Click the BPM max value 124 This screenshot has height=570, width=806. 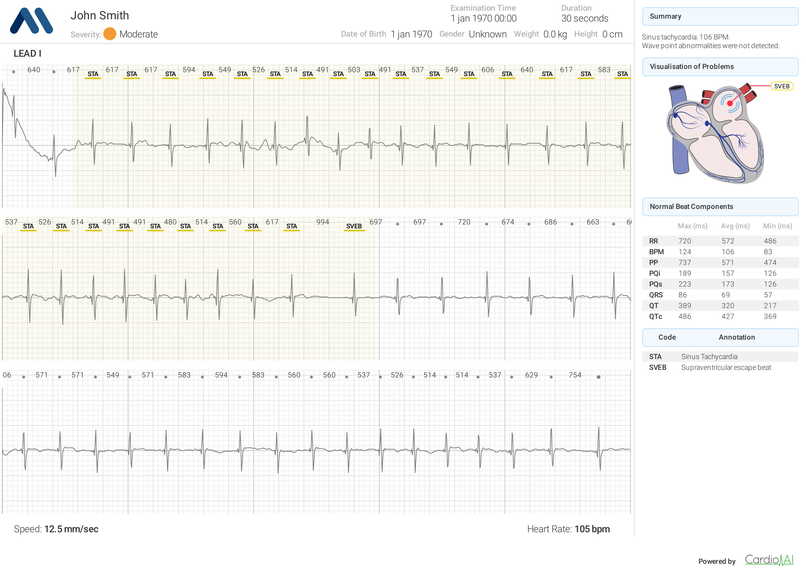[685, 252]
